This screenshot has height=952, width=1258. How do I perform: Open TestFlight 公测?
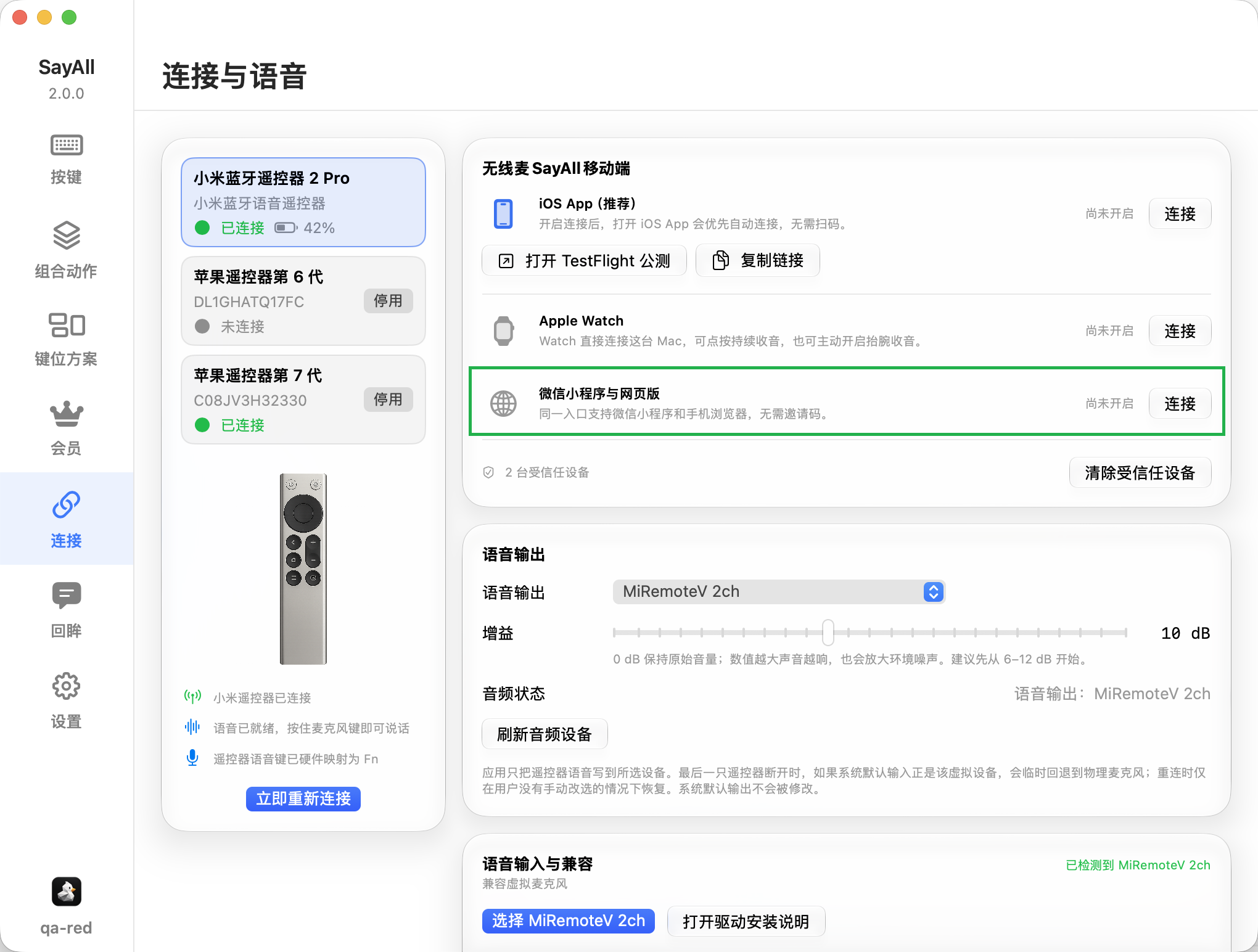coord(584,260)
